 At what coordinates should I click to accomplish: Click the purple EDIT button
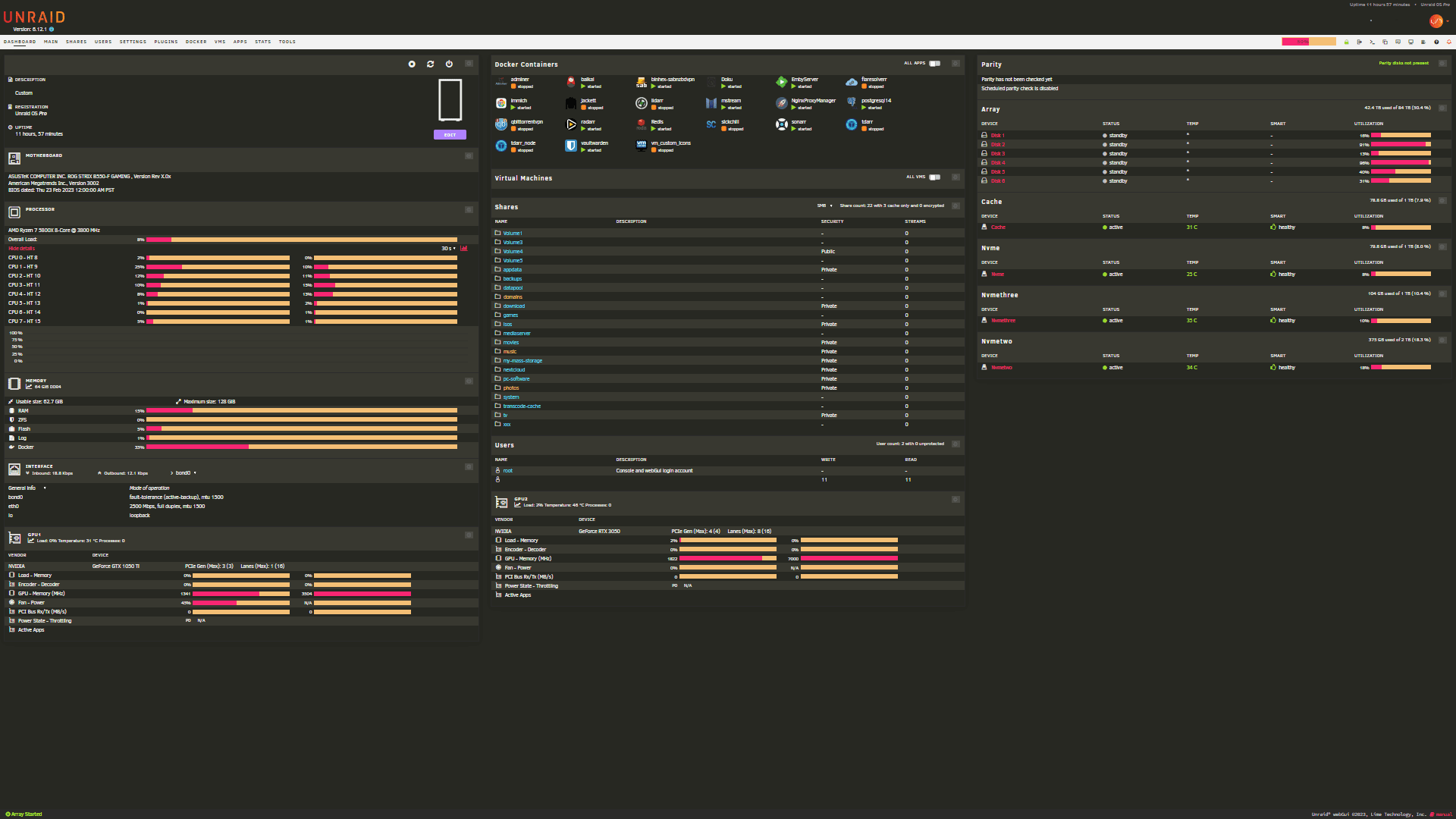click(x=450, y=135)
